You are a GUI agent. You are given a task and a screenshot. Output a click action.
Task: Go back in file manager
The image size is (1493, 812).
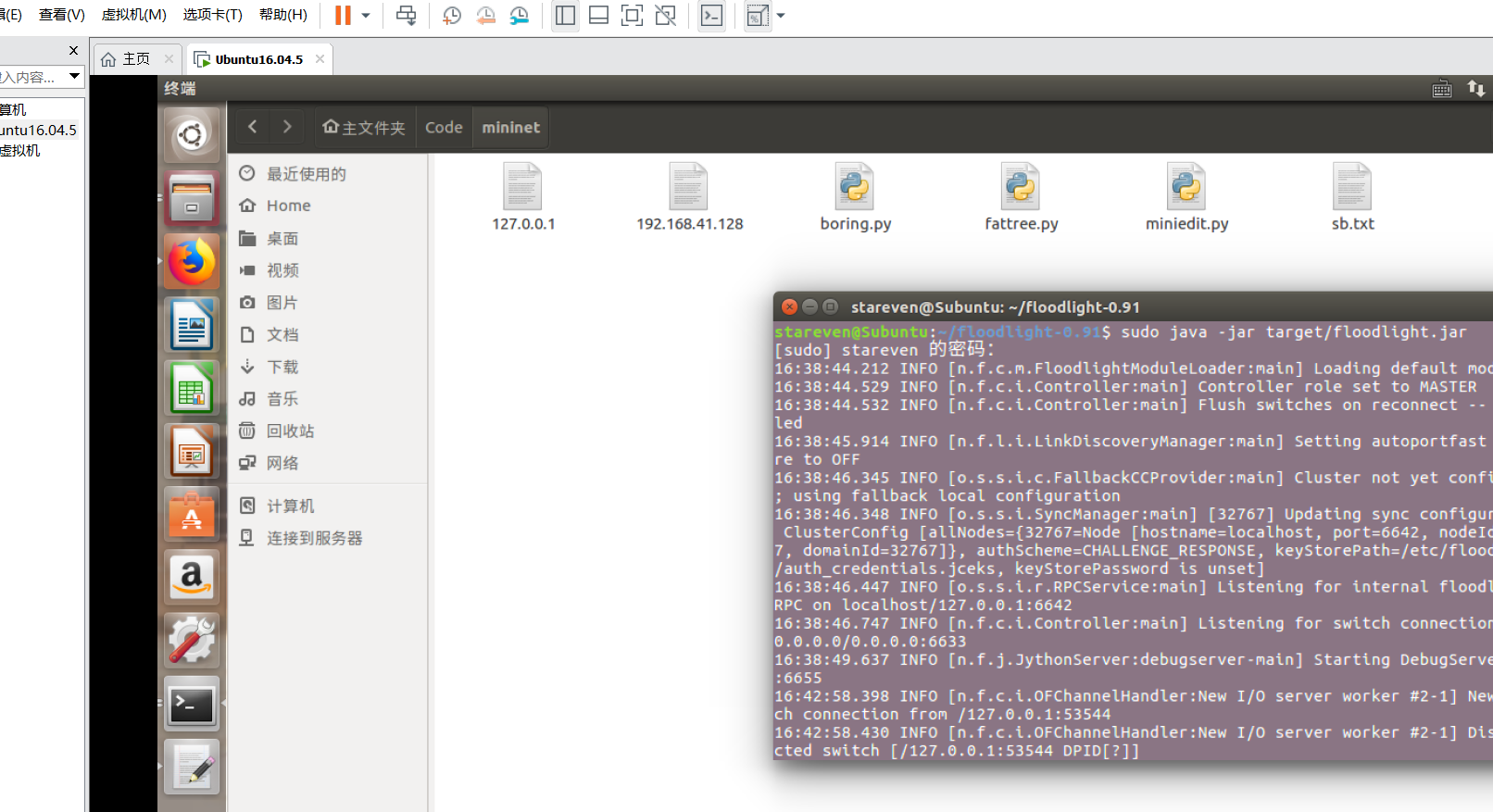point(253,127)
